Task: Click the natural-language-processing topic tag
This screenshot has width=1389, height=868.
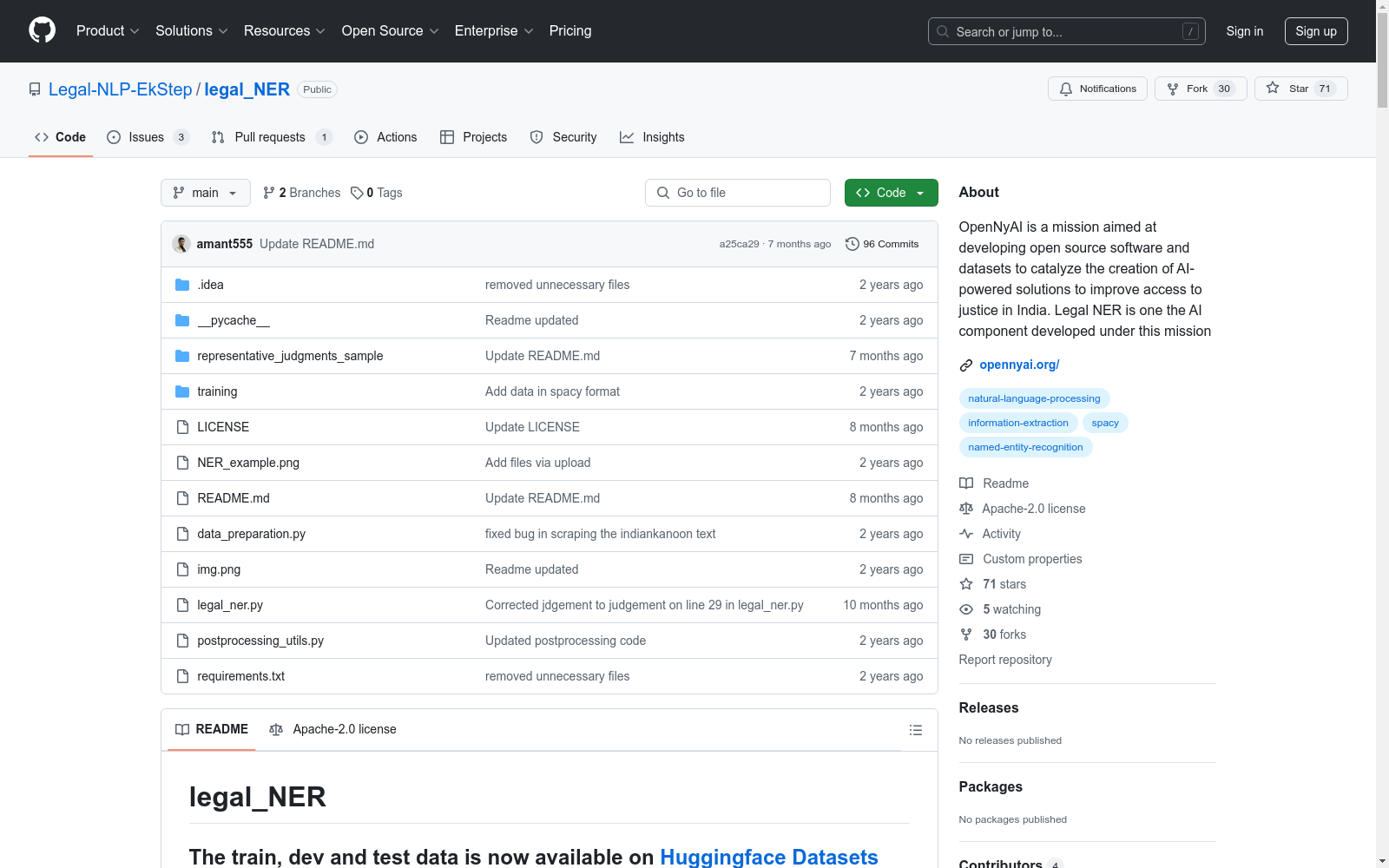Action: coord(1034,398)
